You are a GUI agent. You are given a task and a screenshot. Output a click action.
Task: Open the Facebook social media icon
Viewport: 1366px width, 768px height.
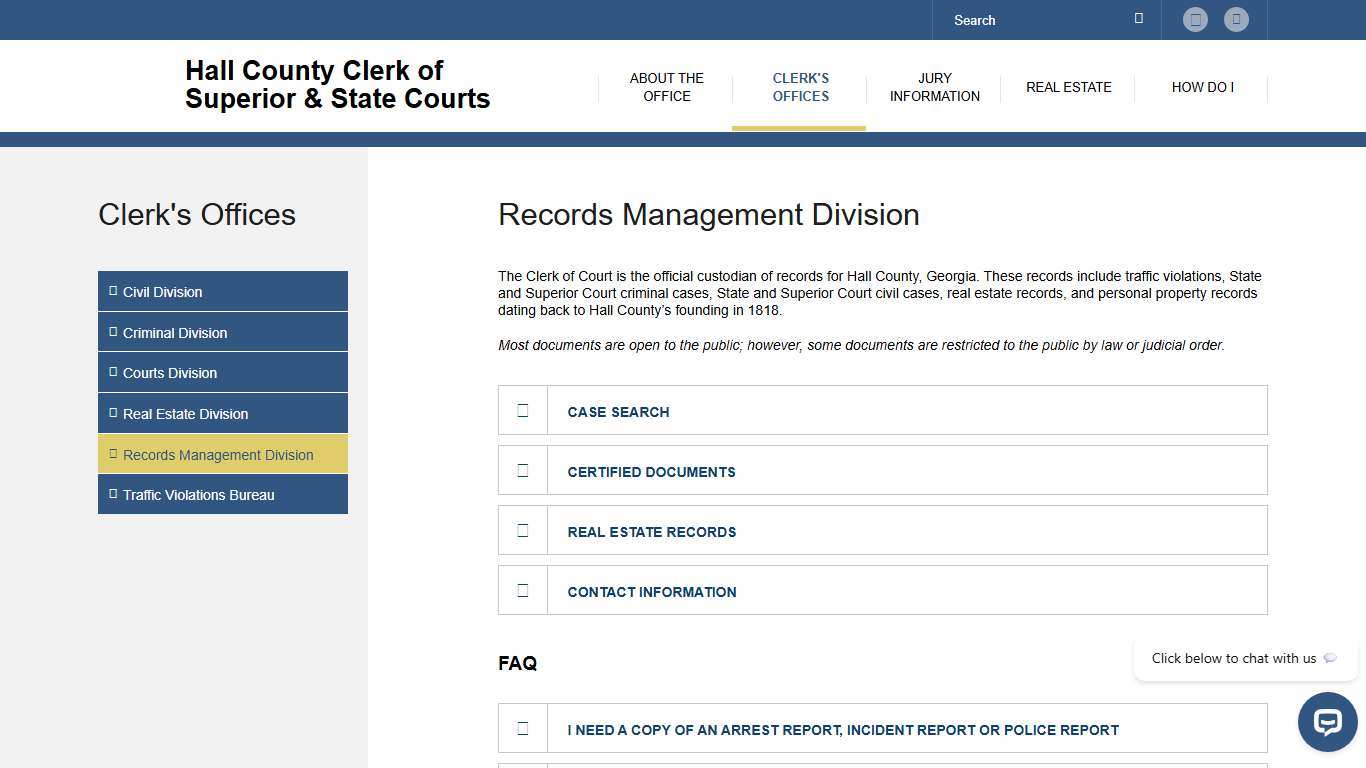coord(1195,19)
